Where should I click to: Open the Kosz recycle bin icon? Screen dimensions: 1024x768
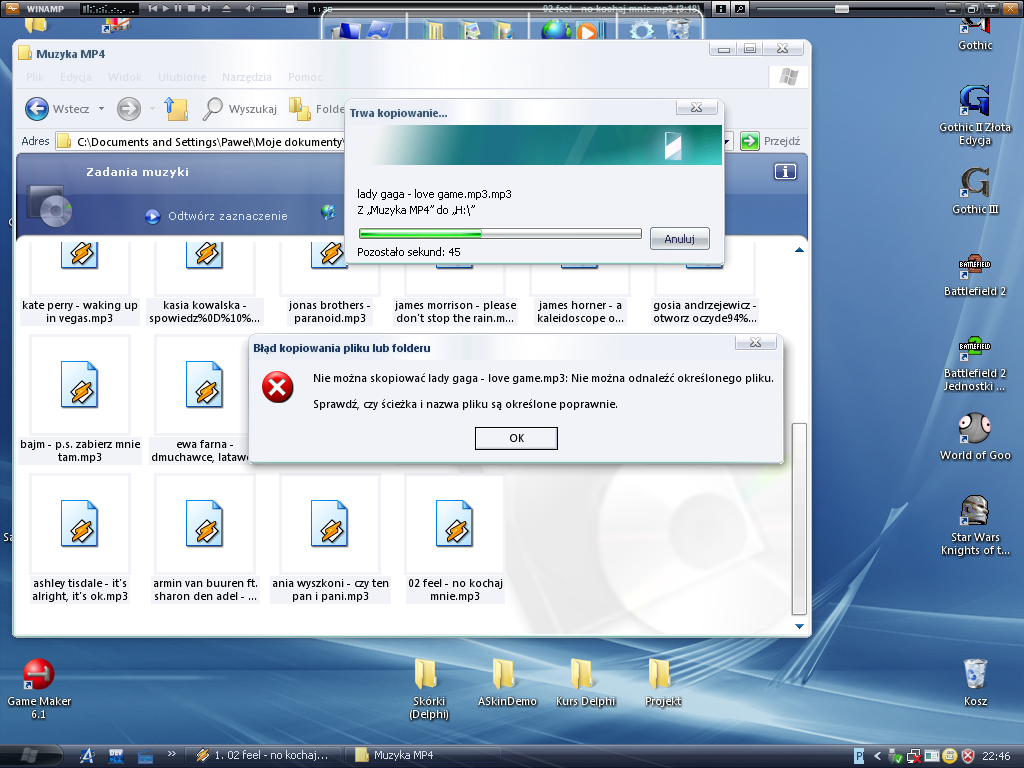pos(975,673)
